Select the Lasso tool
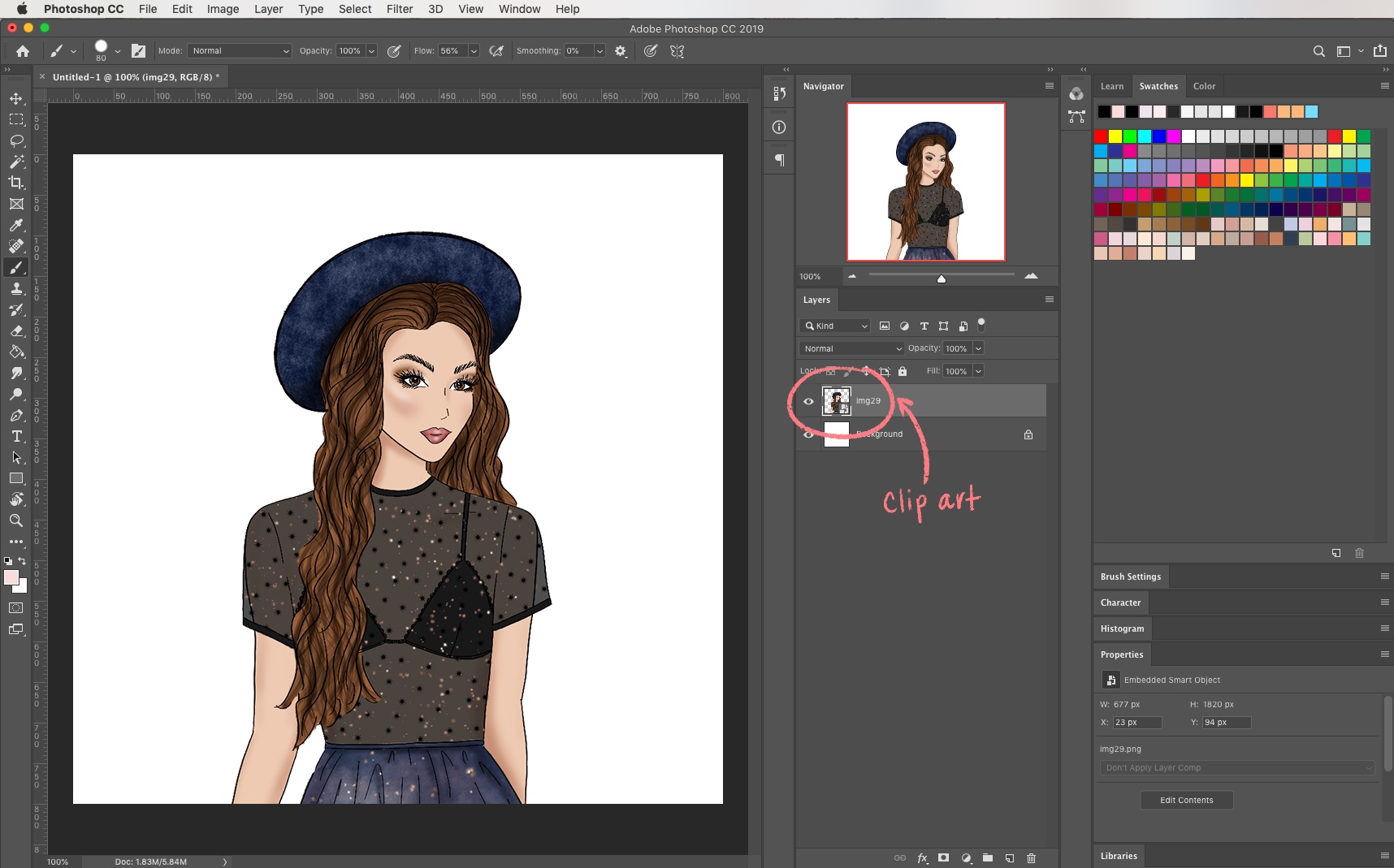The width and height of the screenshot is (1394, 868). 16,140
